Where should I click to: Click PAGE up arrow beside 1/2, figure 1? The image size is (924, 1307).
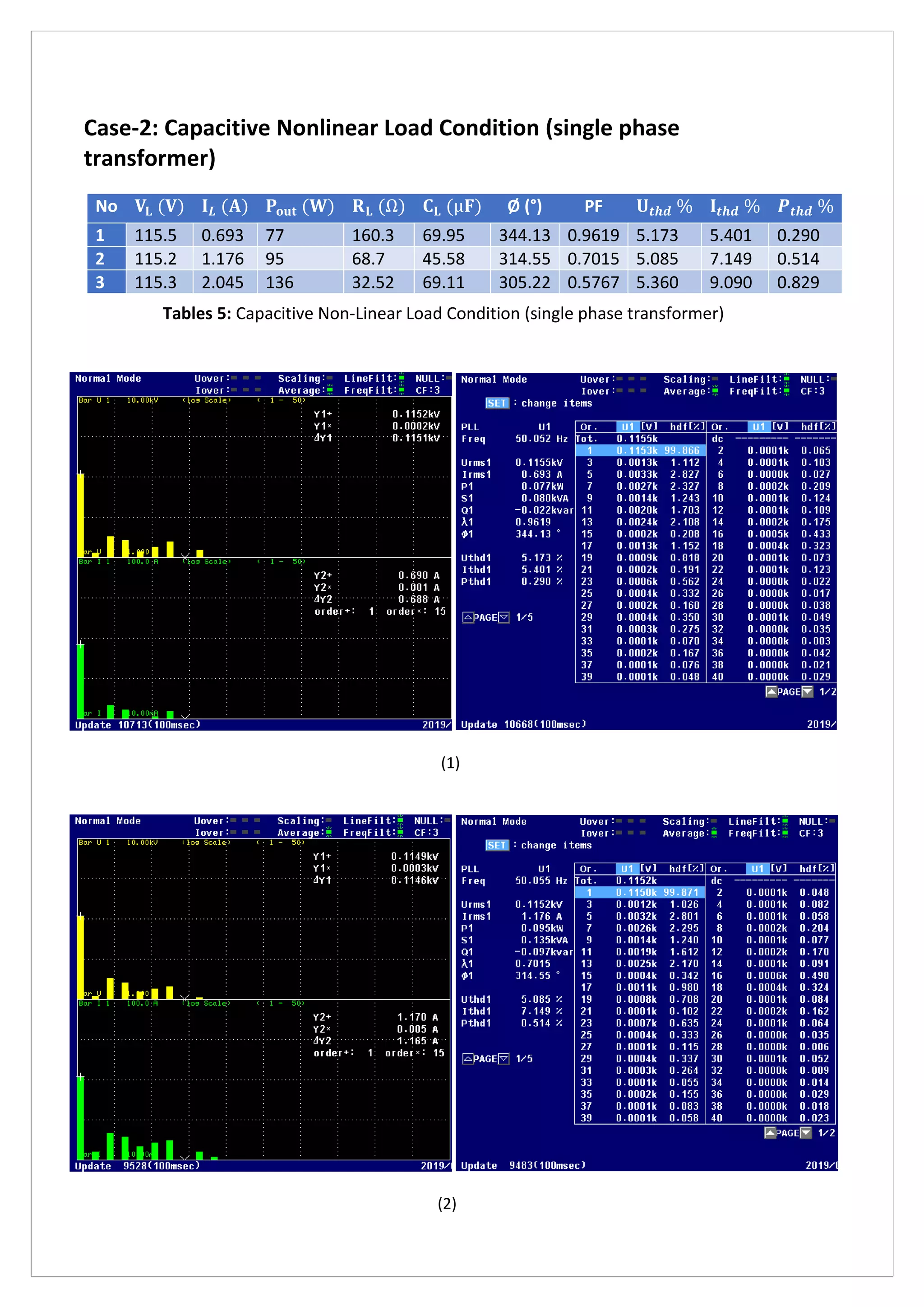[771, 692]
